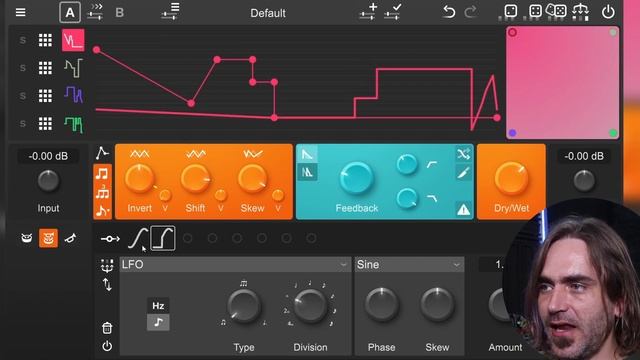Undo the last change

(x=449, y=12)
